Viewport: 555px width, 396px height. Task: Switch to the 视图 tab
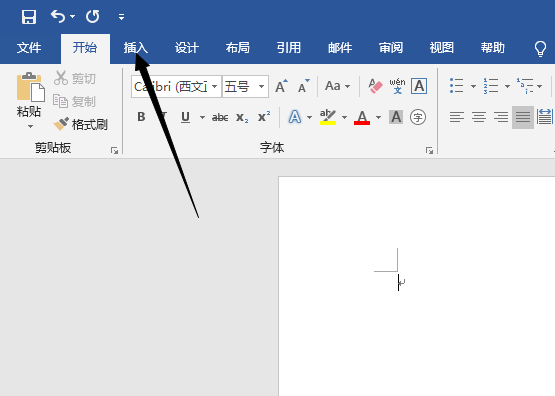click(x=442, y=47)
